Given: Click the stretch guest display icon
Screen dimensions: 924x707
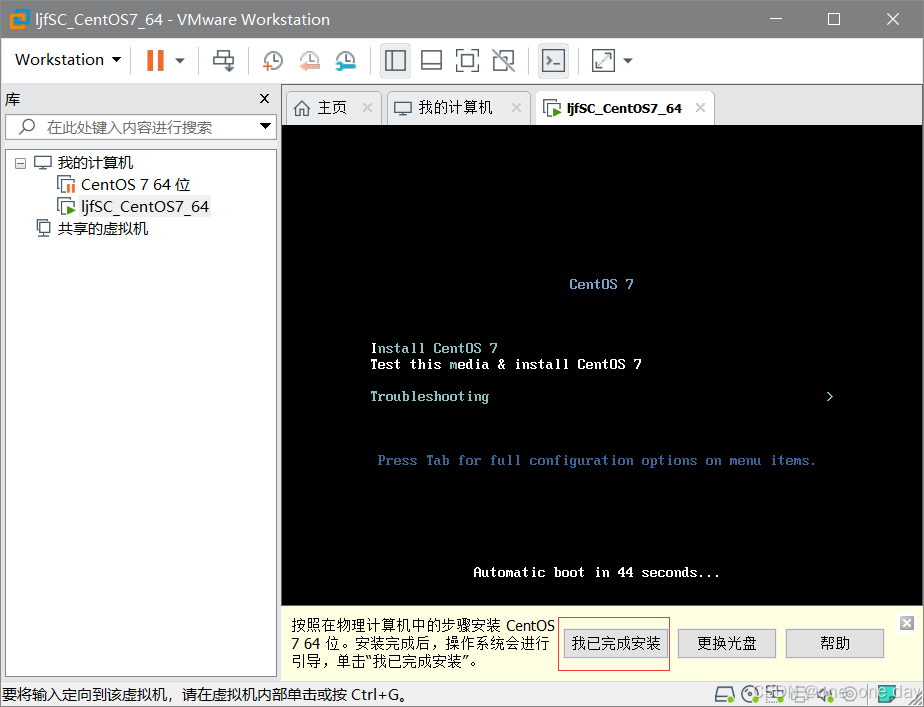Looking at the screenshot, I should coord(603,60).
